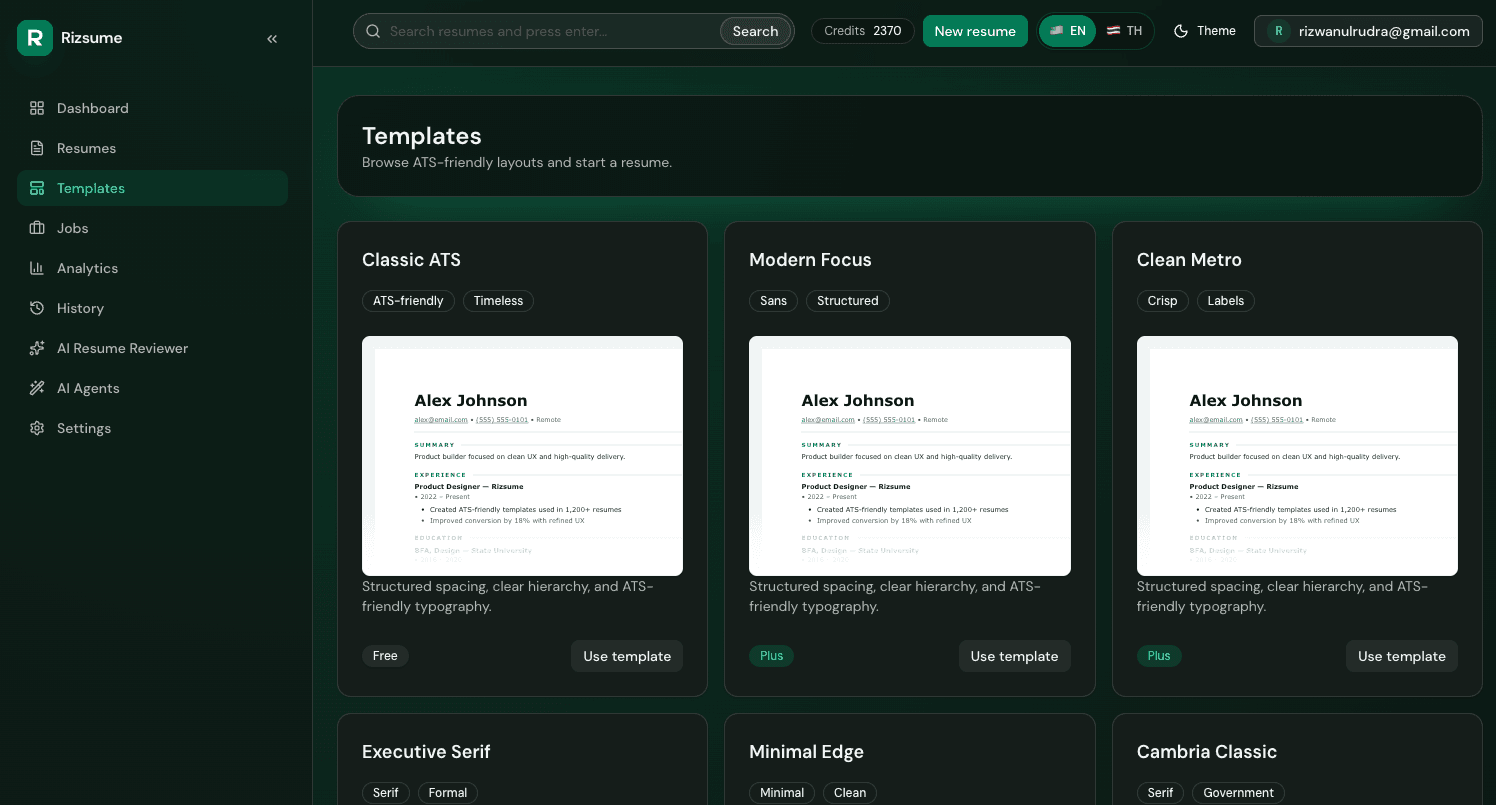Image resolution: width=1496 pixels, height=805 pixels.
Task: Click the Timeless tag
Action: click(498, 301)
